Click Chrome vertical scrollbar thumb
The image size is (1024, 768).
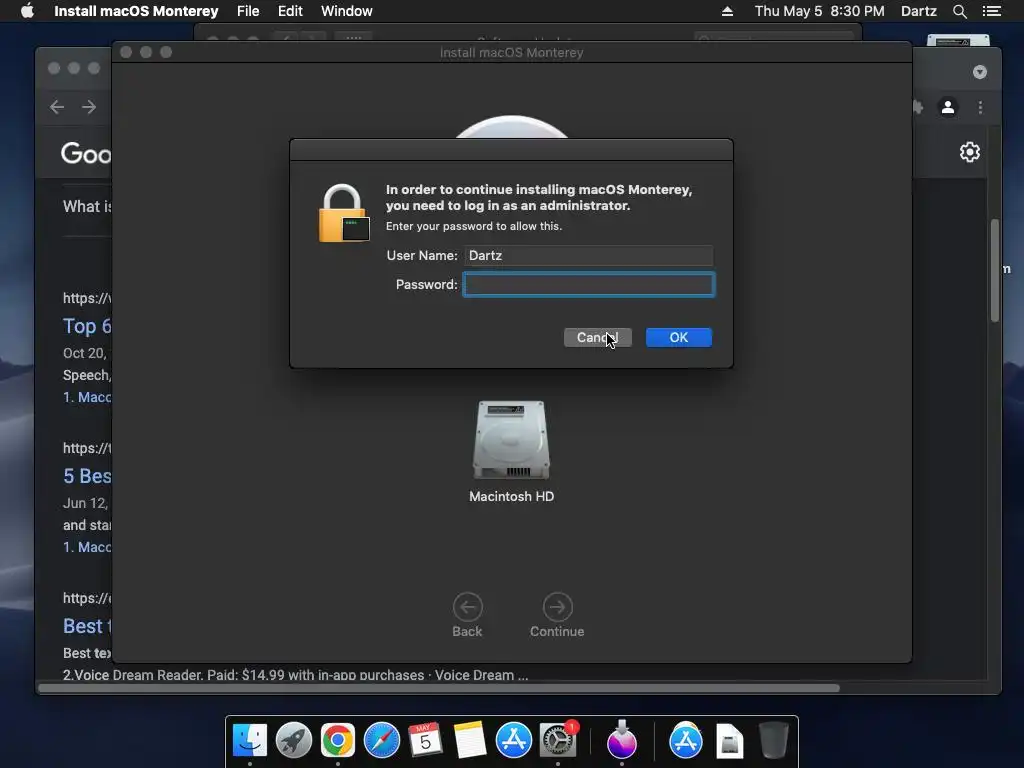[995, 270]
